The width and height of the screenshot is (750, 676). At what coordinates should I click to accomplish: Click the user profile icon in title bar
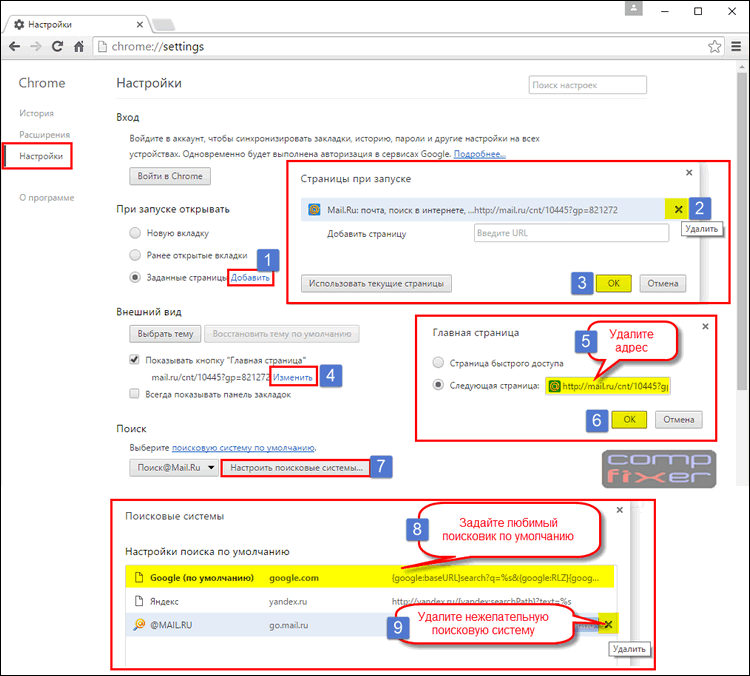634,9
